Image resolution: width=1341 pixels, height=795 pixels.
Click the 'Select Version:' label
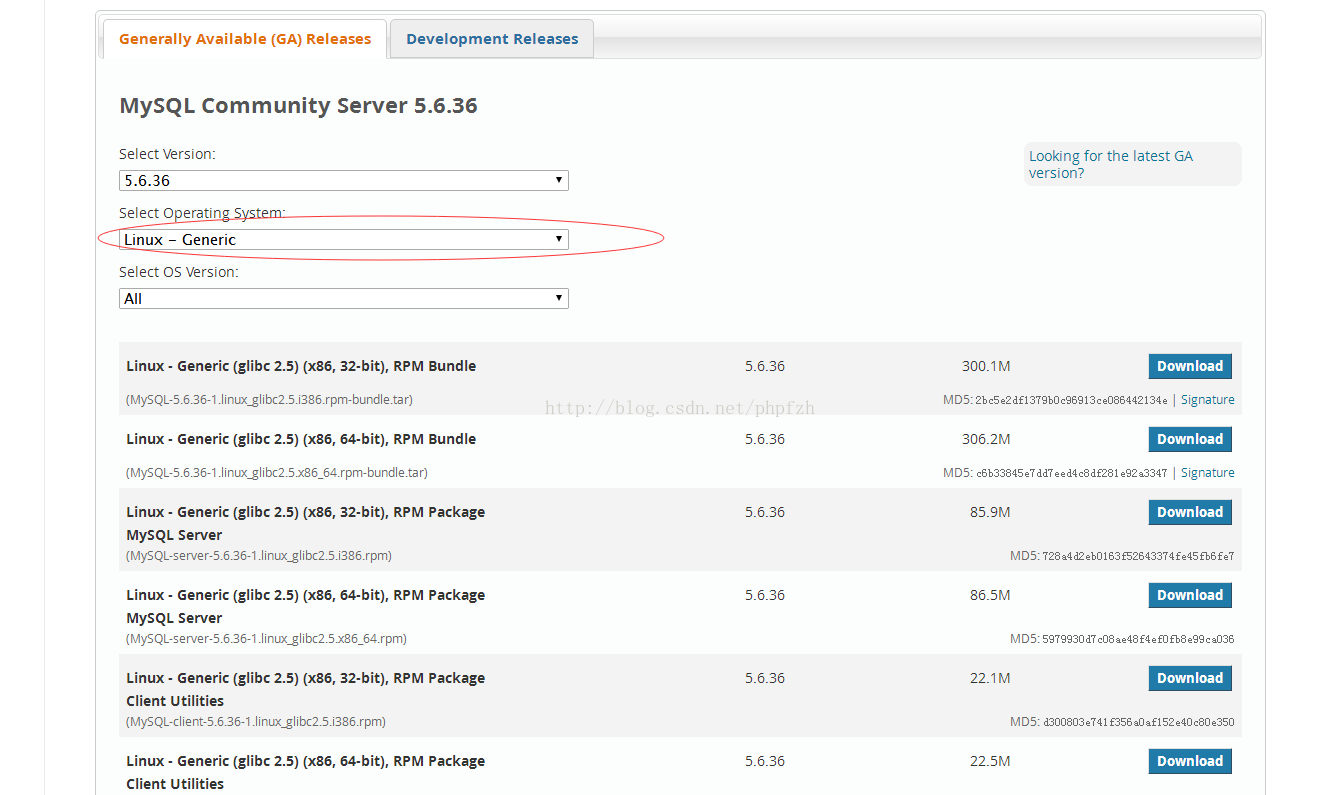click(x=167, y=154)
